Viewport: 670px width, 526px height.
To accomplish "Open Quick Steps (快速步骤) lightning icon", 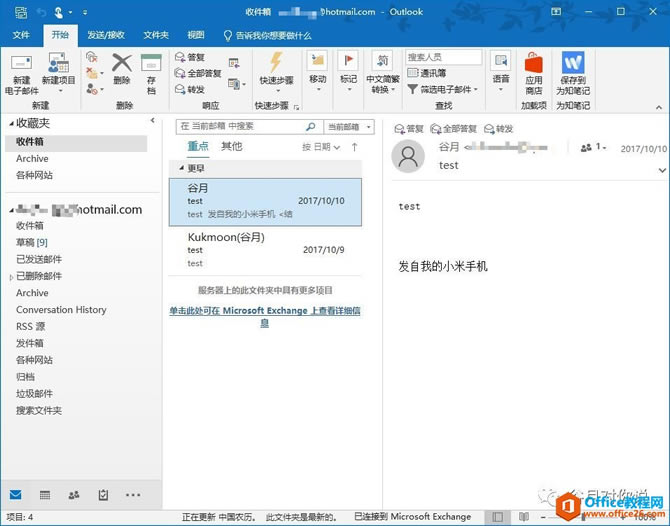I will [x=276, y=62].
